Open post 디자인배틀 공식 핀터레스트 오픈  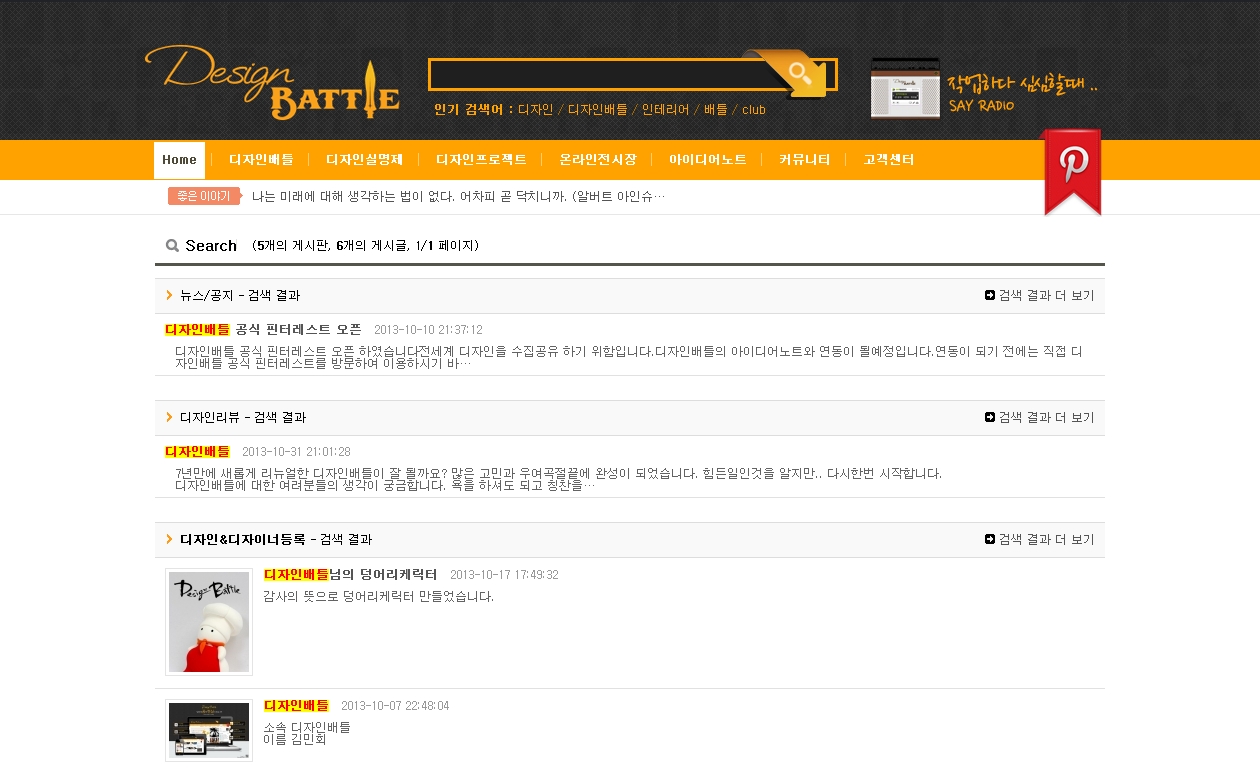263,329
